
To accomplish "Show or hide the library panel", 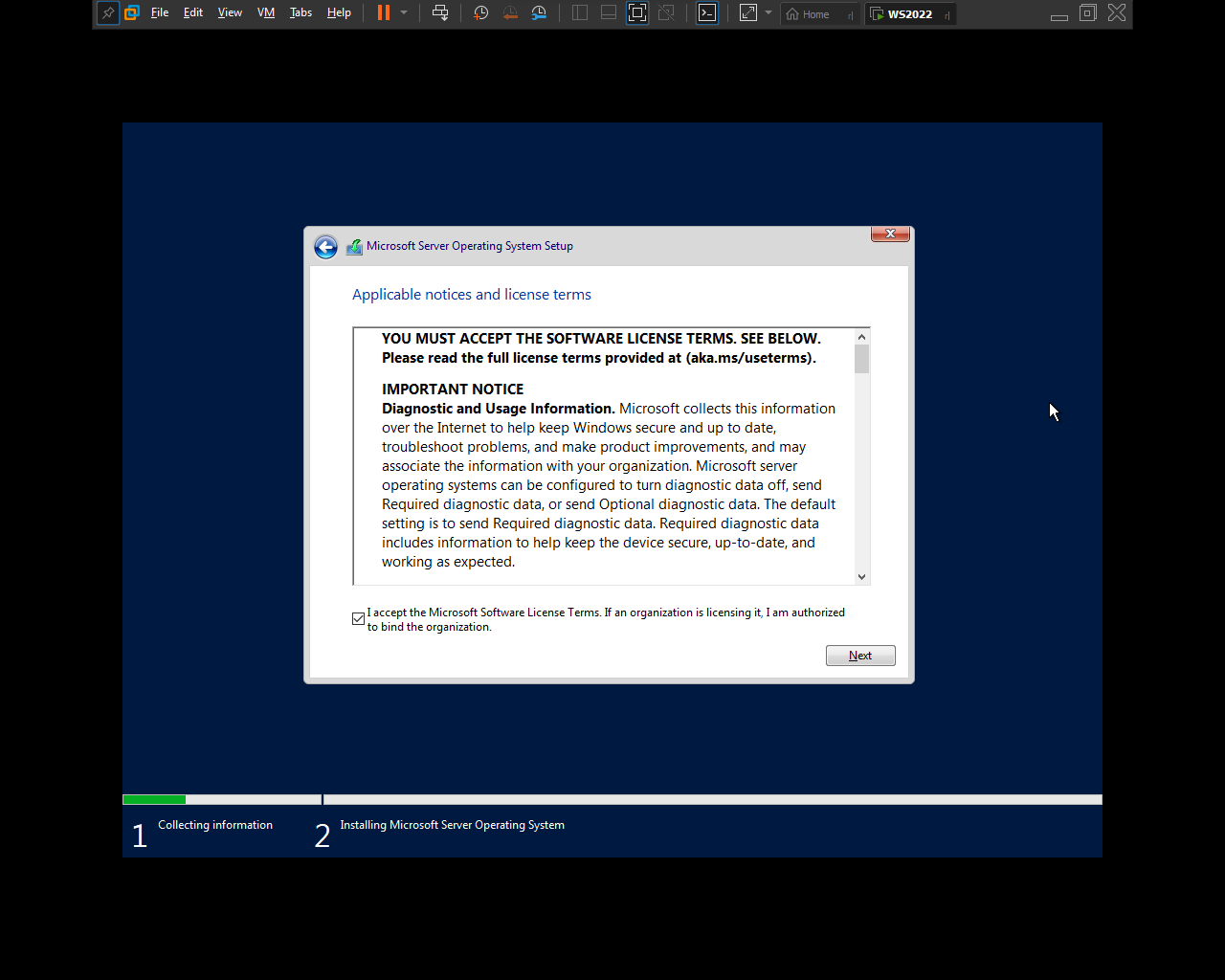I will 579,13.
